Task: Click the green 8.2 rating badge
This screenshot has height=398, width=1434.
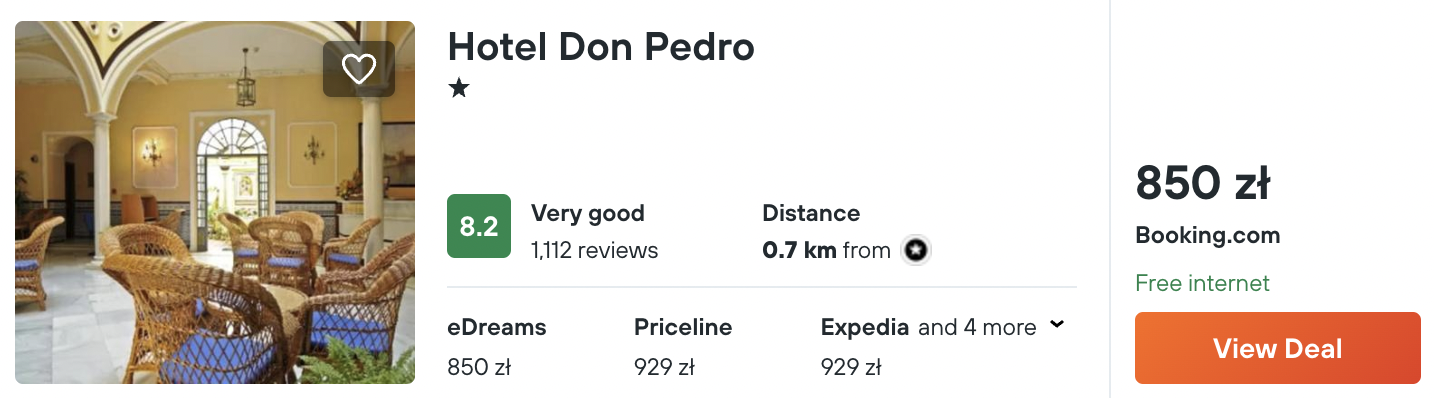Action: click(x=479, y=226)
